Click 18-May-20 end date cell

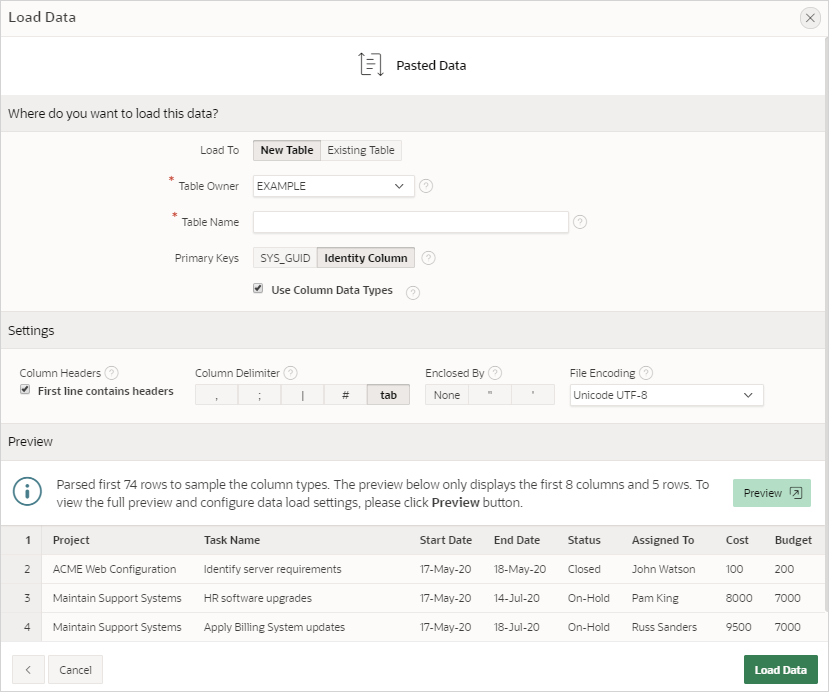tap(520, 569)
